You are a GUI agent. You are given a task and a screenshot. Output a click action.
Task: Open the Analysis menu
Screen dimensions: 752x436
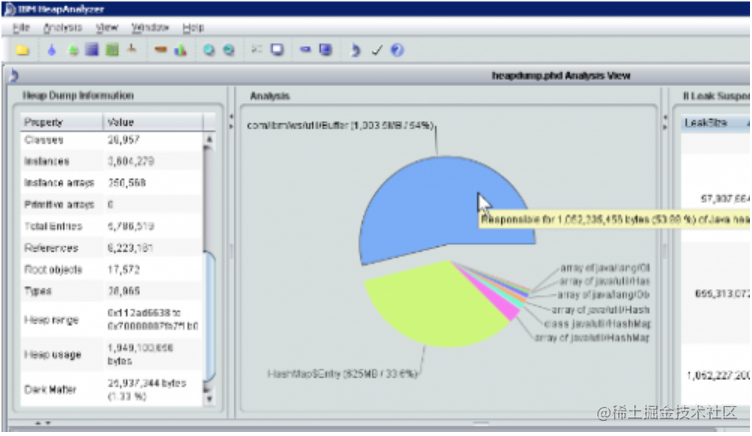63,28
